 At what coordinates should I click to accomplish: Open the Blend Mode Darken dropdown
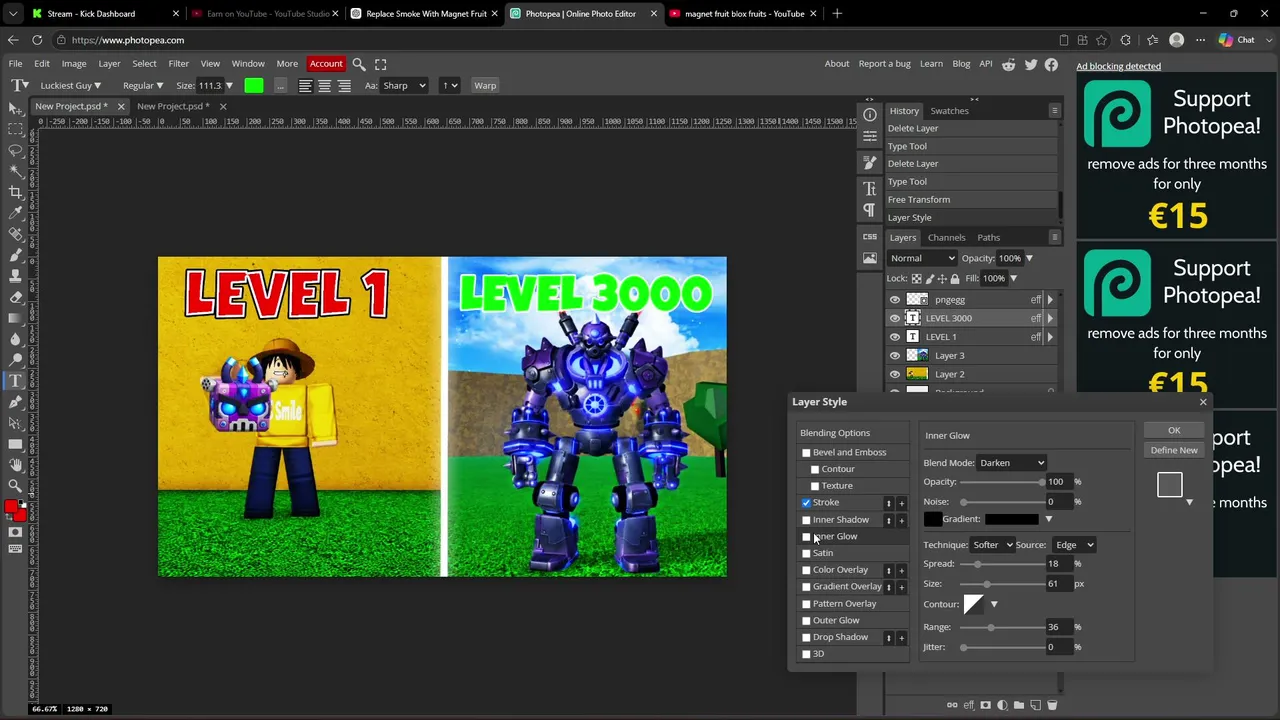(x=1012, y=463)
